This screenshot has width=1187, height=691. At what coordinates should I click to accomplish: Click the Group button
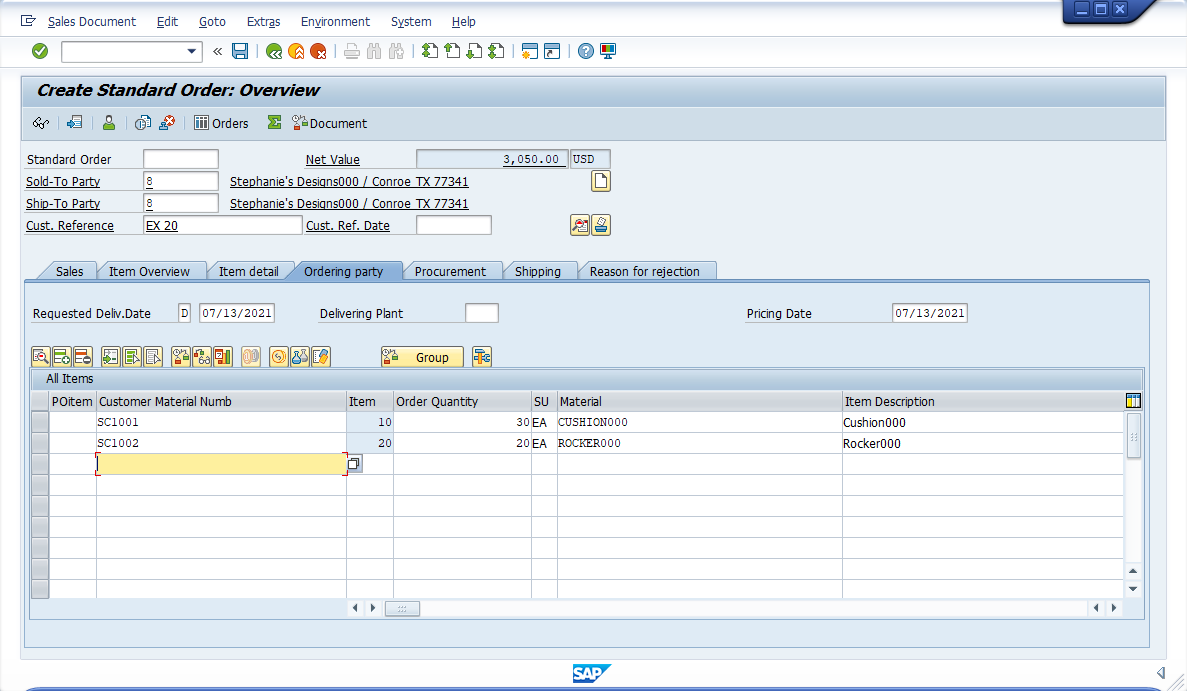coord(422,356)
